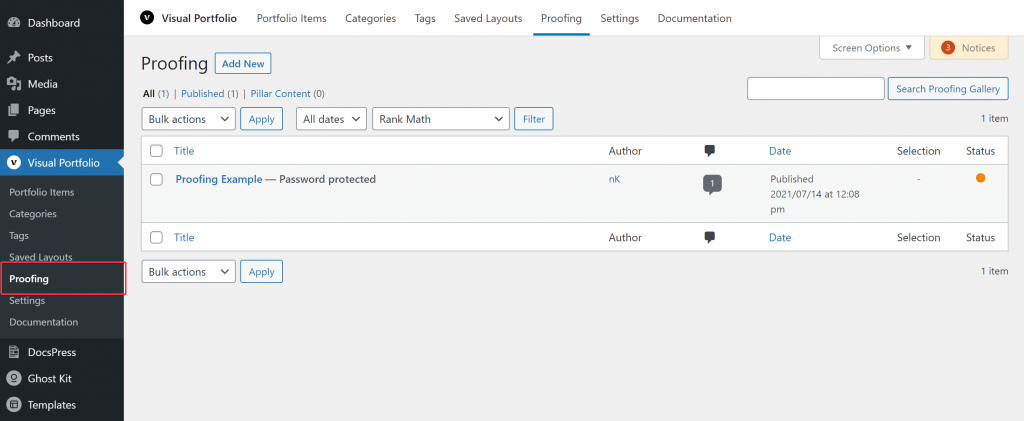1024x421 pixels.
Task: Open the Rank Math filter dropdown
Action: pos(441,119)
